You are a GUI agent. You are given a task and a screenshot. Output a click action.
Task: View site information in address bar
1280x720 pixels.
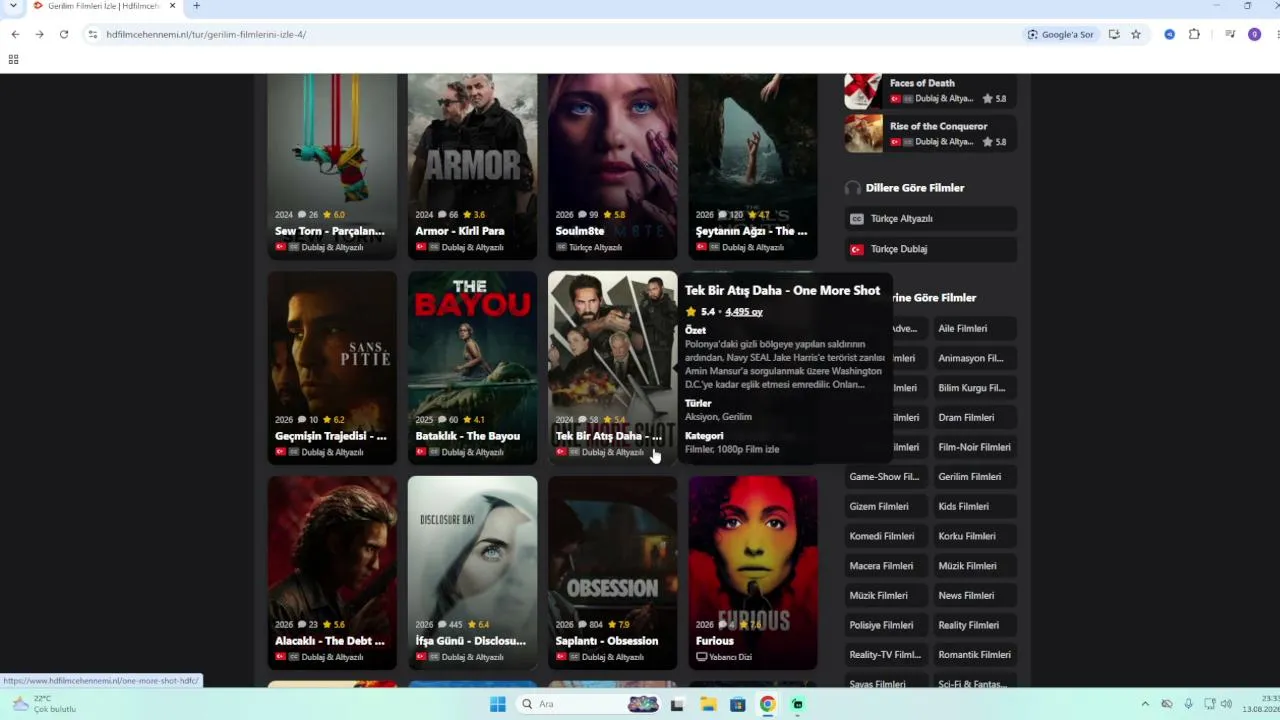[93, 34]
